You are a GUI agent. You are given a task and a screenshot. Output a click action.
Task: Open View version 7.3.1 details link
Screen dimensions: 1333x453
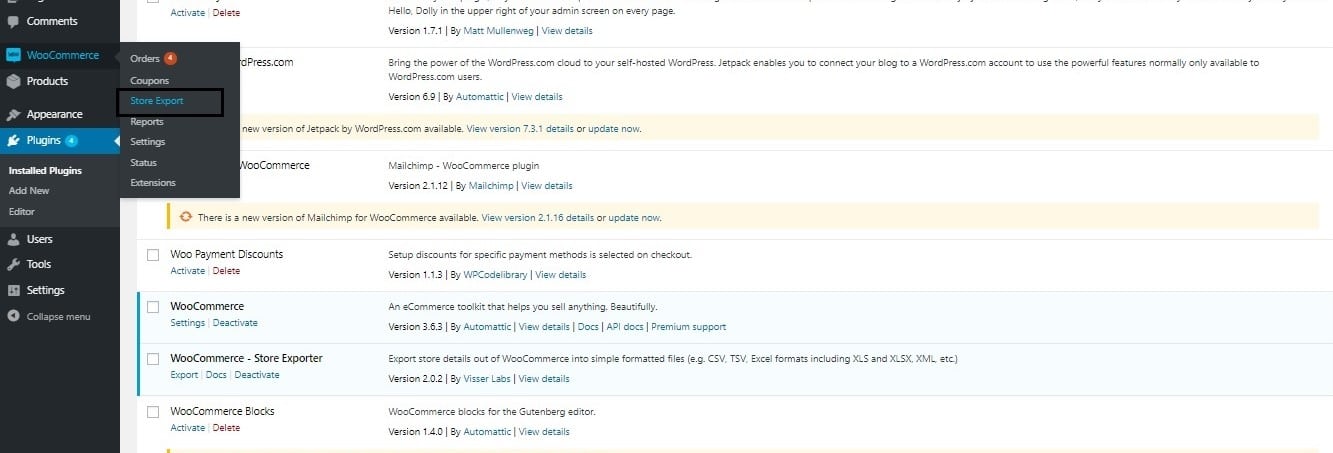pyautogui.click(x=520, y=129)
